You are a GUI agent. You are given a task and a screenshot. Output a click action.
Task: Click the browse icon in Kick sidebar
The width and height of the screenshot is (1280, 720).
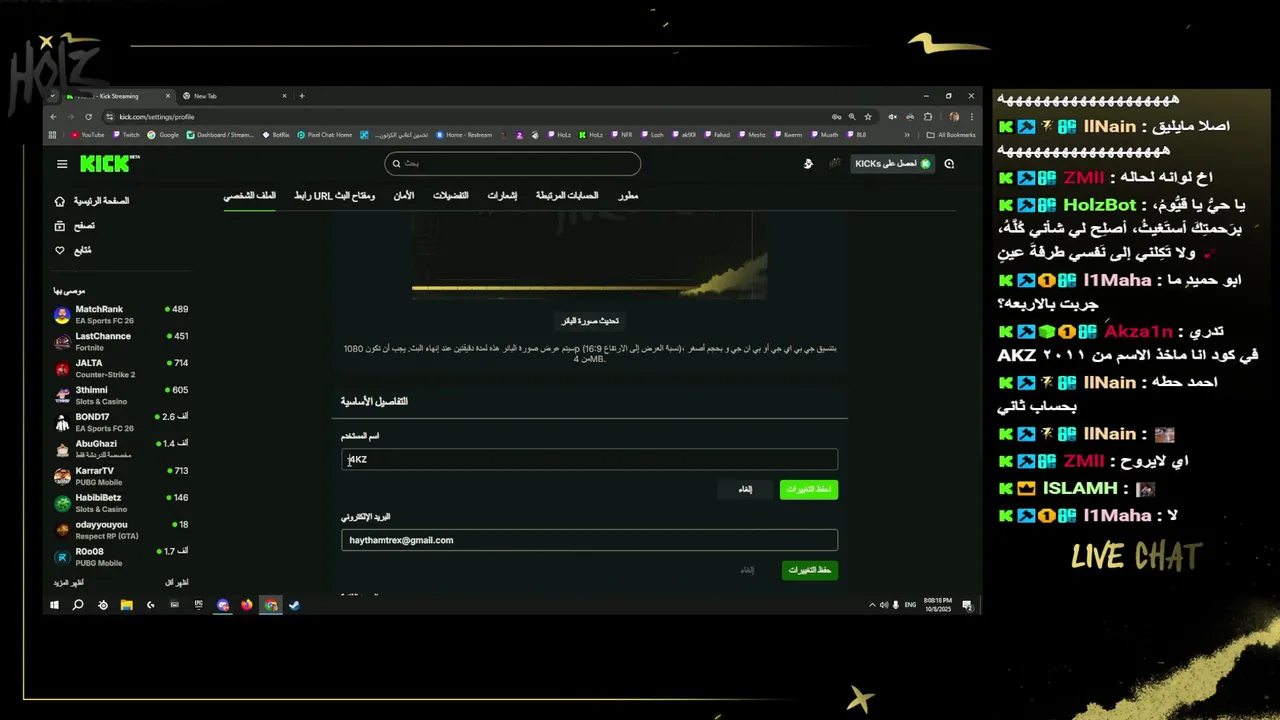click(x=60, y=226)
